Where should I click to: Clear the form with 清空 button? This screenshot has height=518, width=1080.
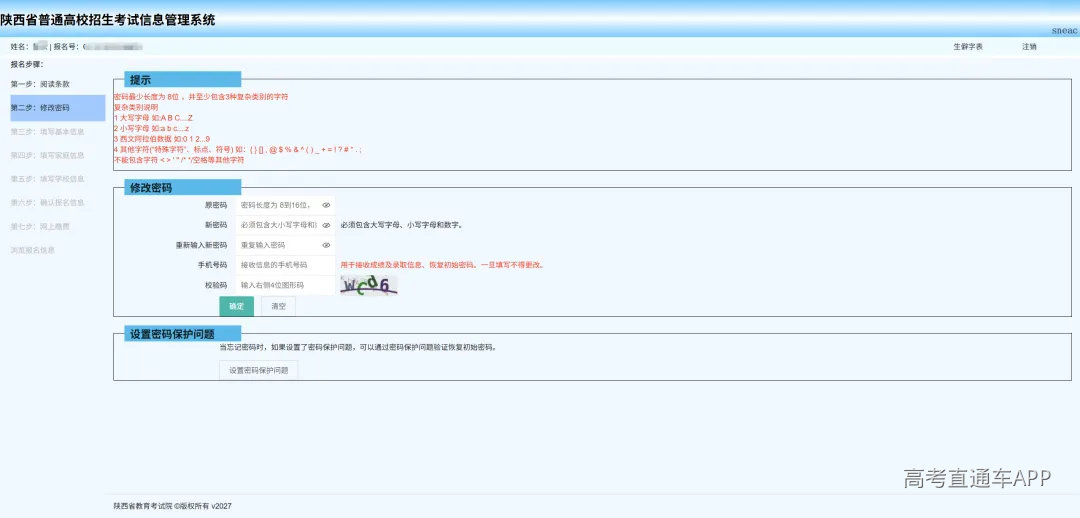point(278,307)
